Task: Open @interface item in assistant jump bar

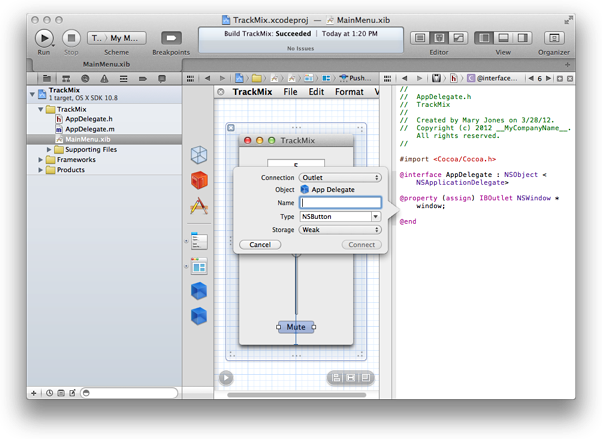Action: tap(492, 78)
